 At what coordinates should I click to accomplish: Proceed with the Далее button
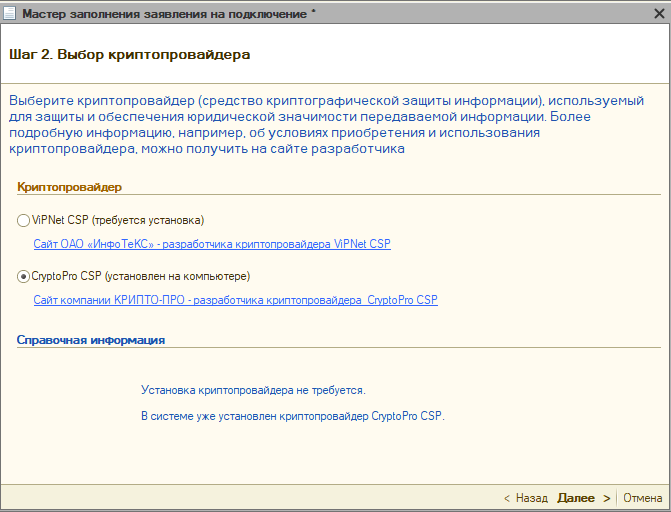[576, 497]
